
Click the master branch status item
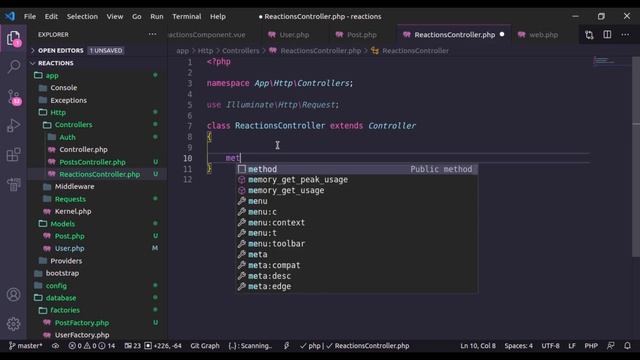click(x=25, y=346)
